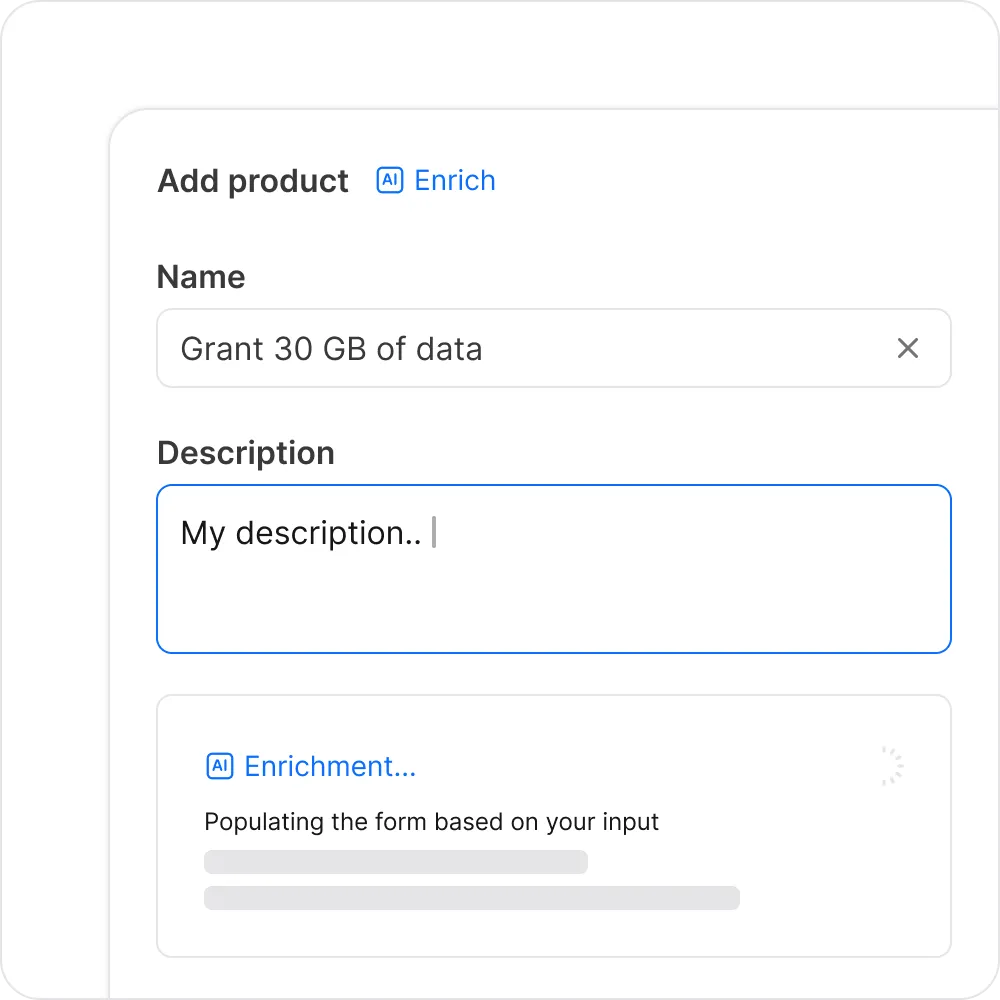Clear the Name field with the X icon

pyautogui.click(x=907, y=348)
